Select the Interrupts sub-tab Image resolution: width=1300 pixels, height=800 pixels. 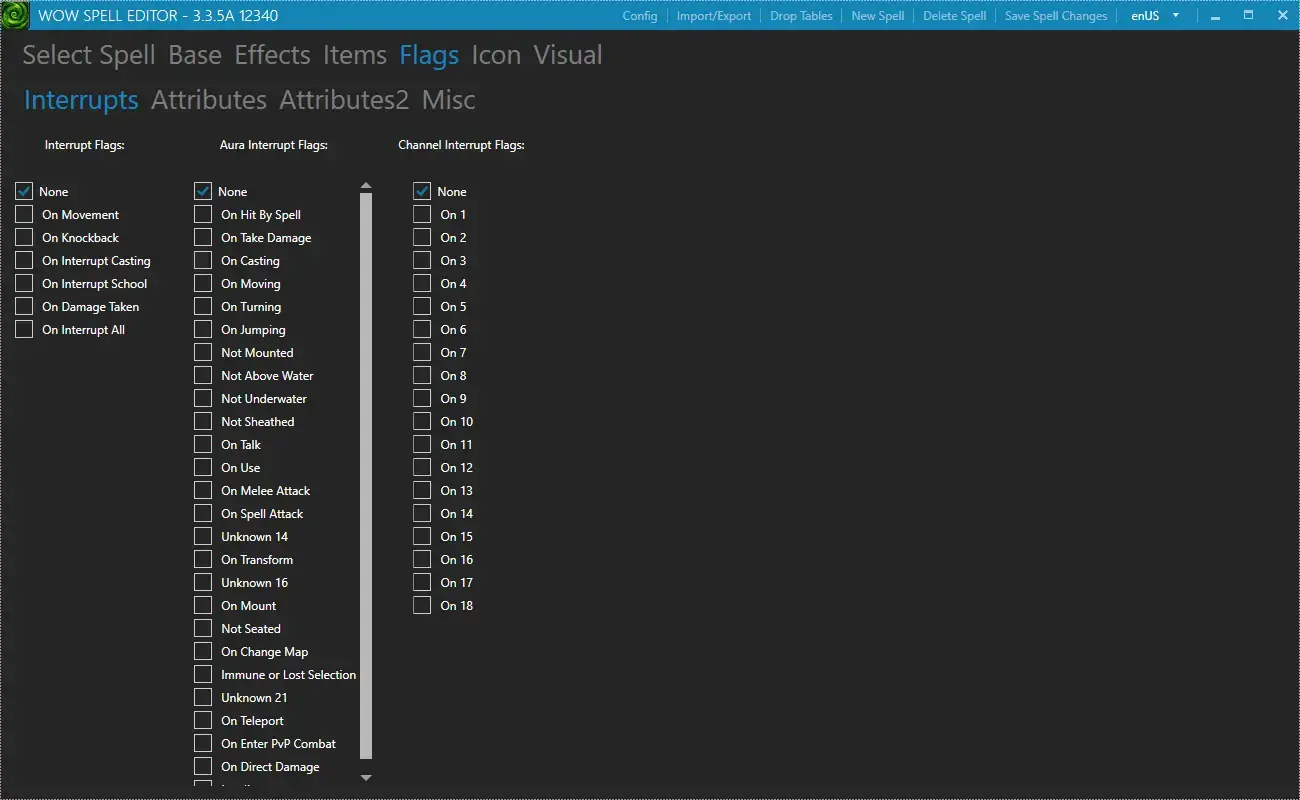pos(81,100)
